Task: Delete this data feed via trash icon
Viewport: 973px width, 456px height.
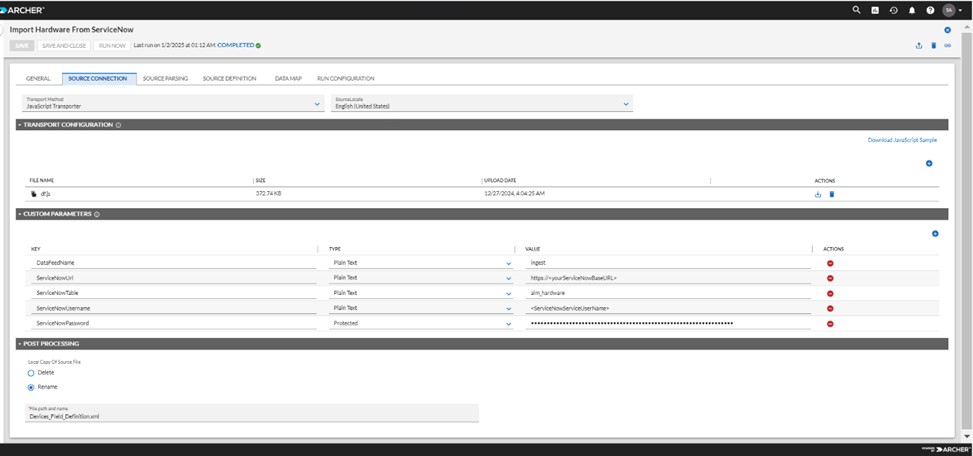Action: [x=933, y=45]
